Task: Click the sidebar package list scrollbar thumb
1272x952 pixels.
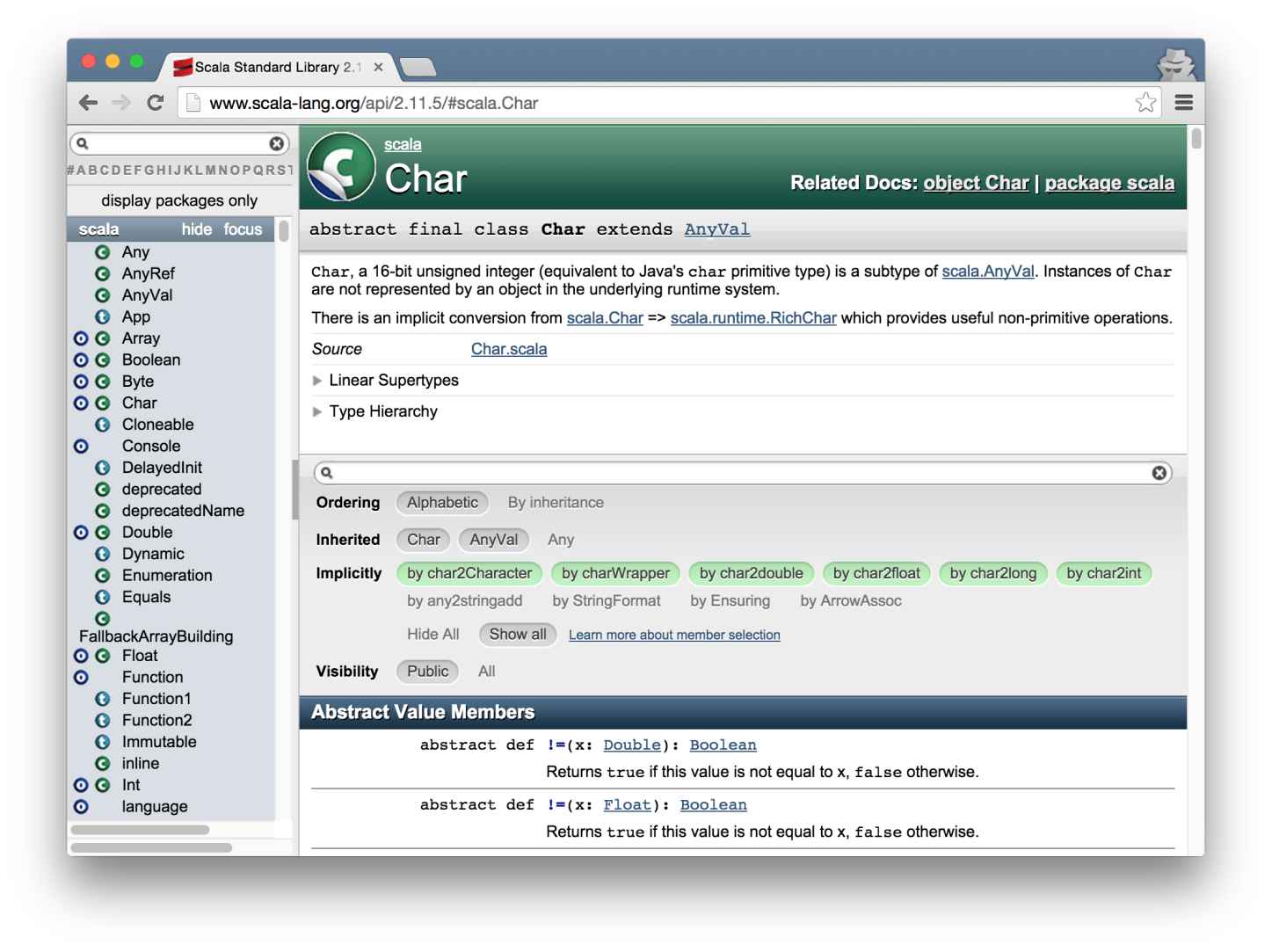Action: (x=283, y=231)
